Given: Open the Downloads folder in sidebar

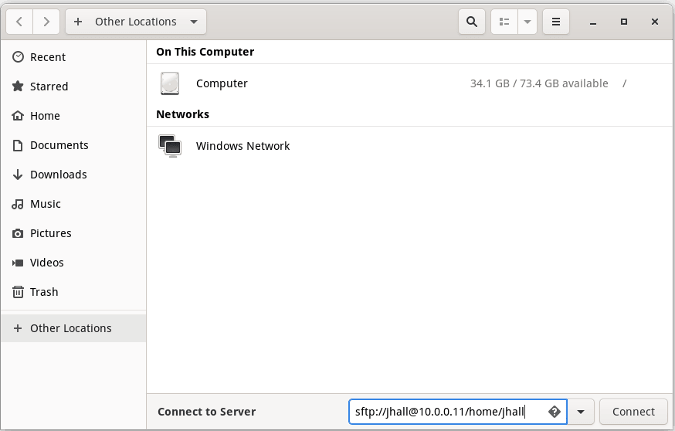Looking at the screenshot, I should point(58,175).
